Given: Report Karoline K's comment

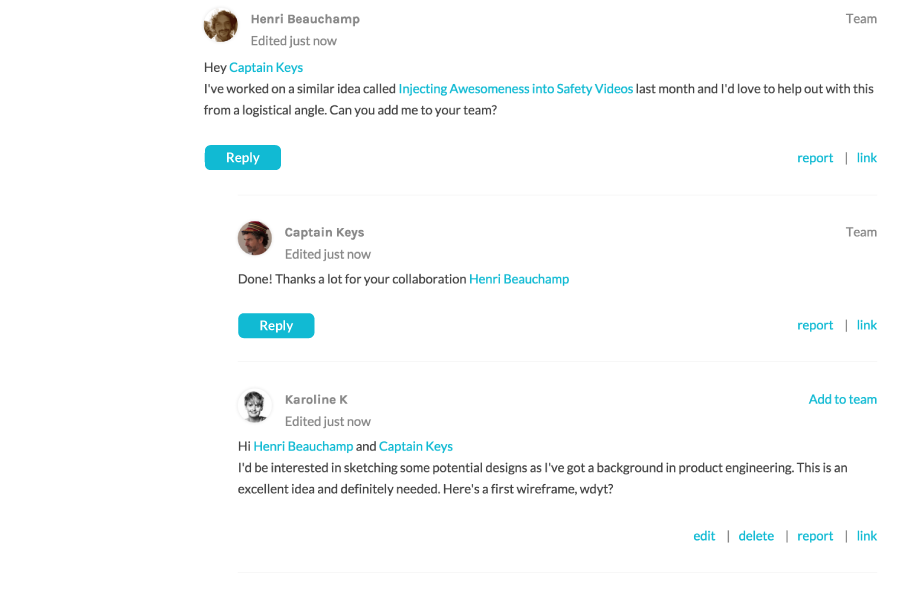Looking at the screenshot, I should click(x=815, y=536).
